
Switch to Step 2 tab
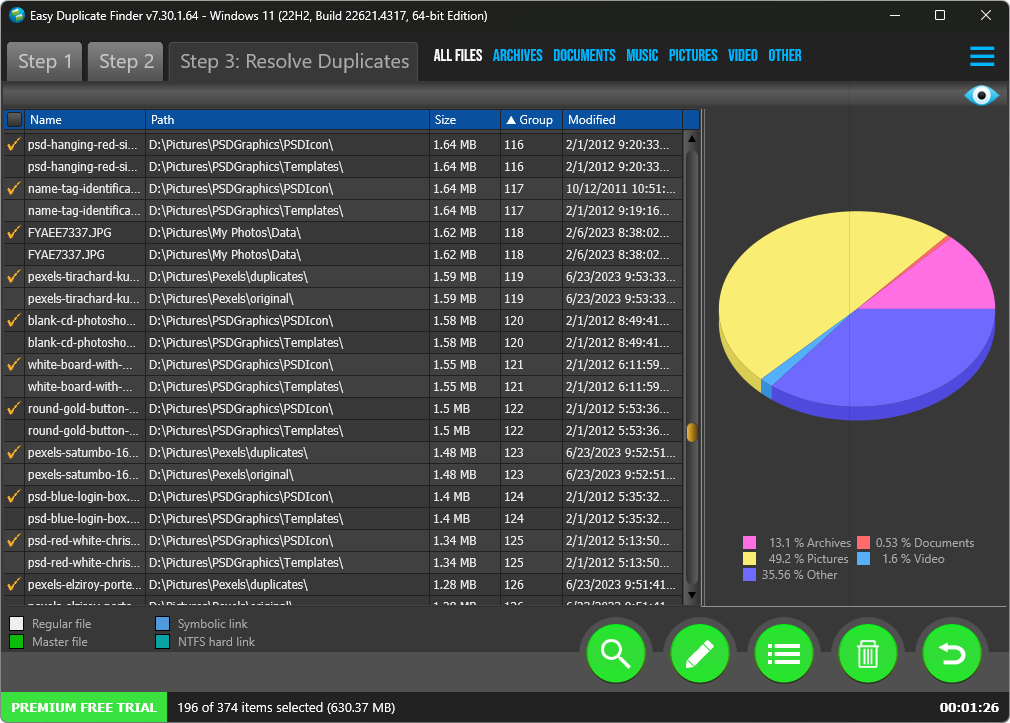tap(126, 61)
